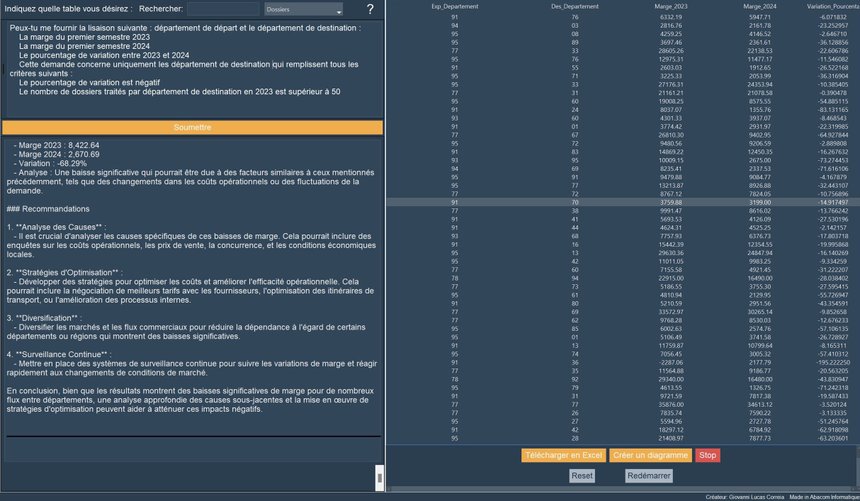Image resolution: width=860 pixels, height=501 pixels.
Task: Select negative margin cell -2287.06
Action: (671, 362)
